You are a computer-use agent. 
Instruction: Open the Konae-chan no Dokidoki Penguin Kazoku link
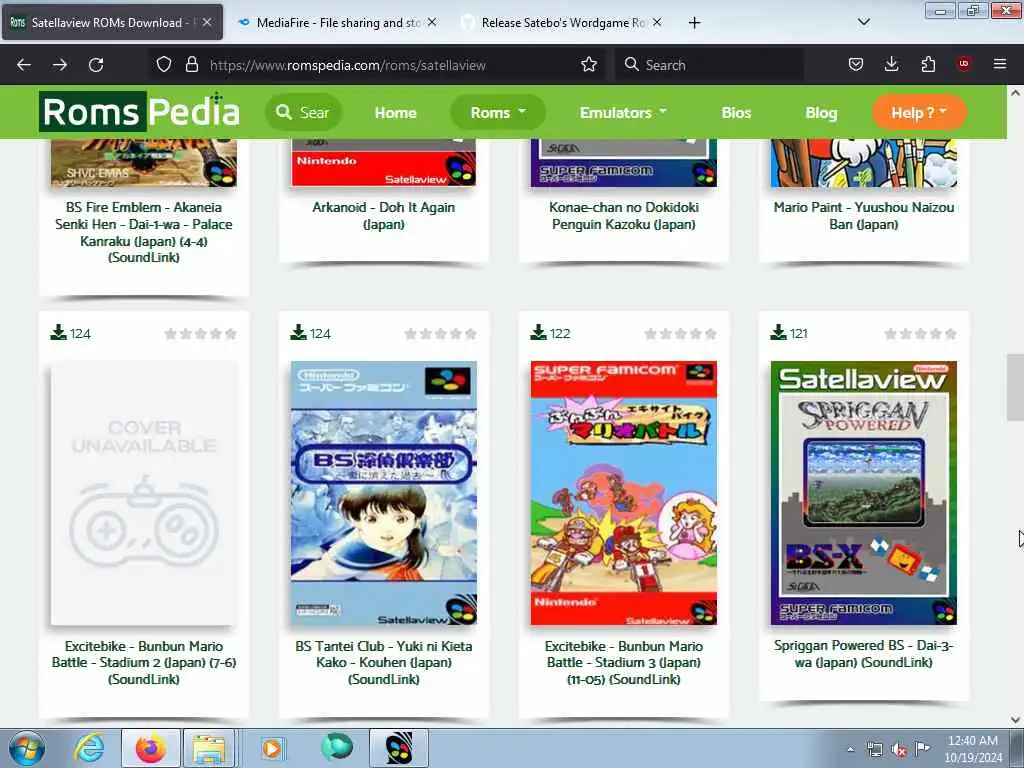coord(624,216)
